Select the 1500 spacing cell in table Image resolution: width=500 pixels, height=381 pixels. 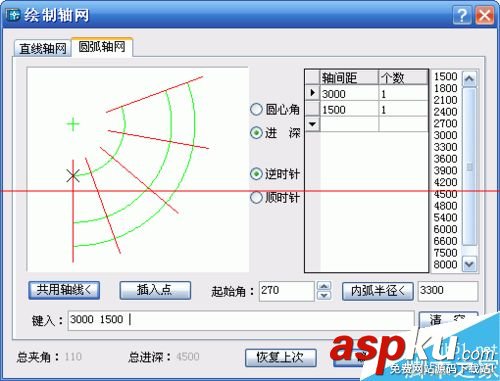pos(349,109)
